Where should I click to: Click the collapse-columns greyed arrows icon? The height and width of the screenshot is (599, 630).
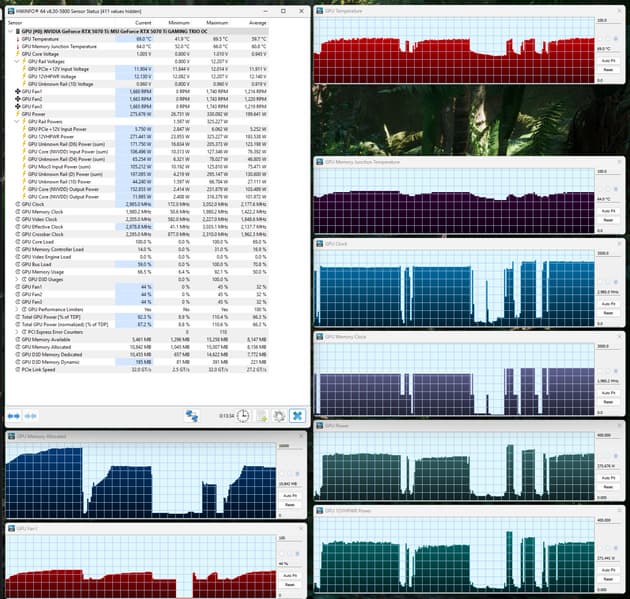[x=31, y=416]
